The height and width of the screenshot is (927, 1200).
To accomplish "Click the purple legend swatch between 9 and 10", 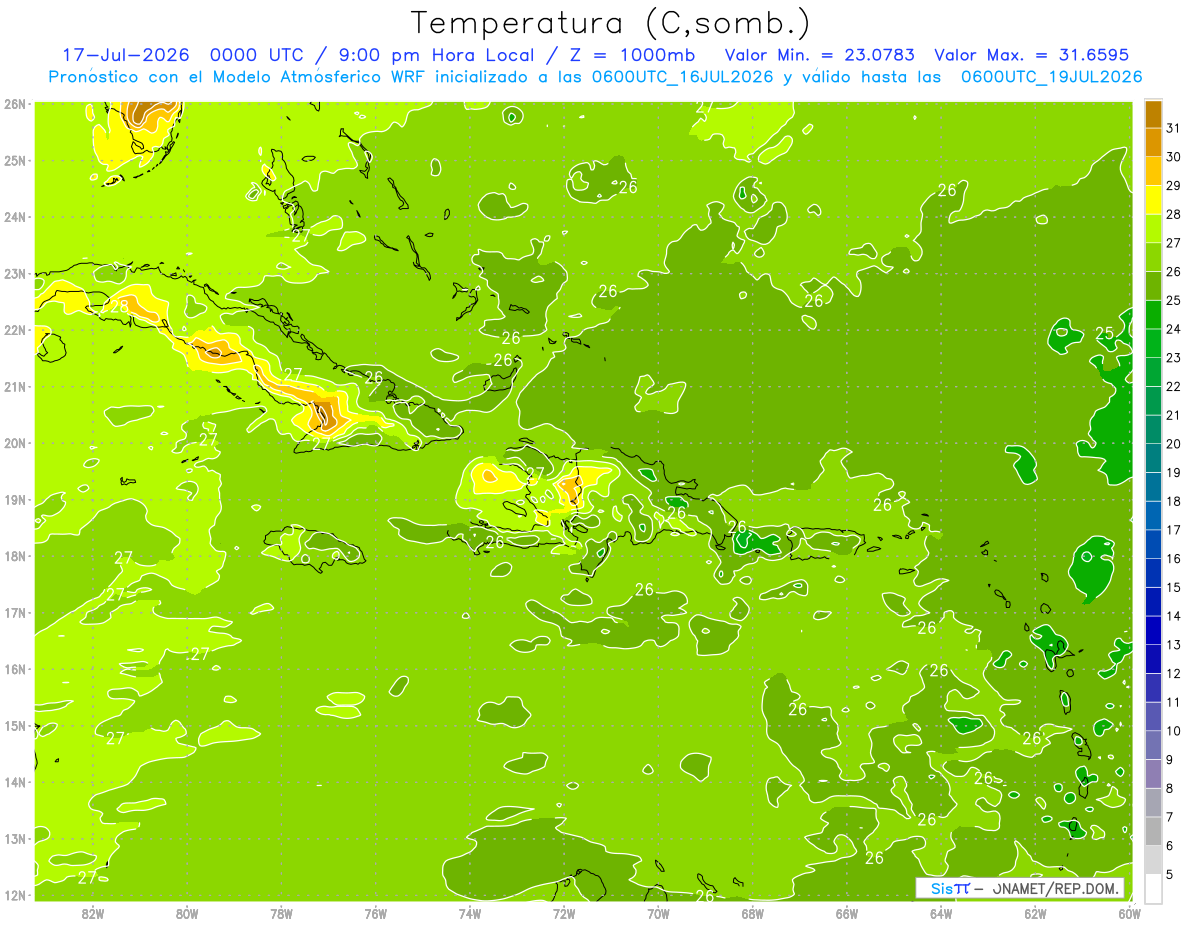I will pos(1153,745).
